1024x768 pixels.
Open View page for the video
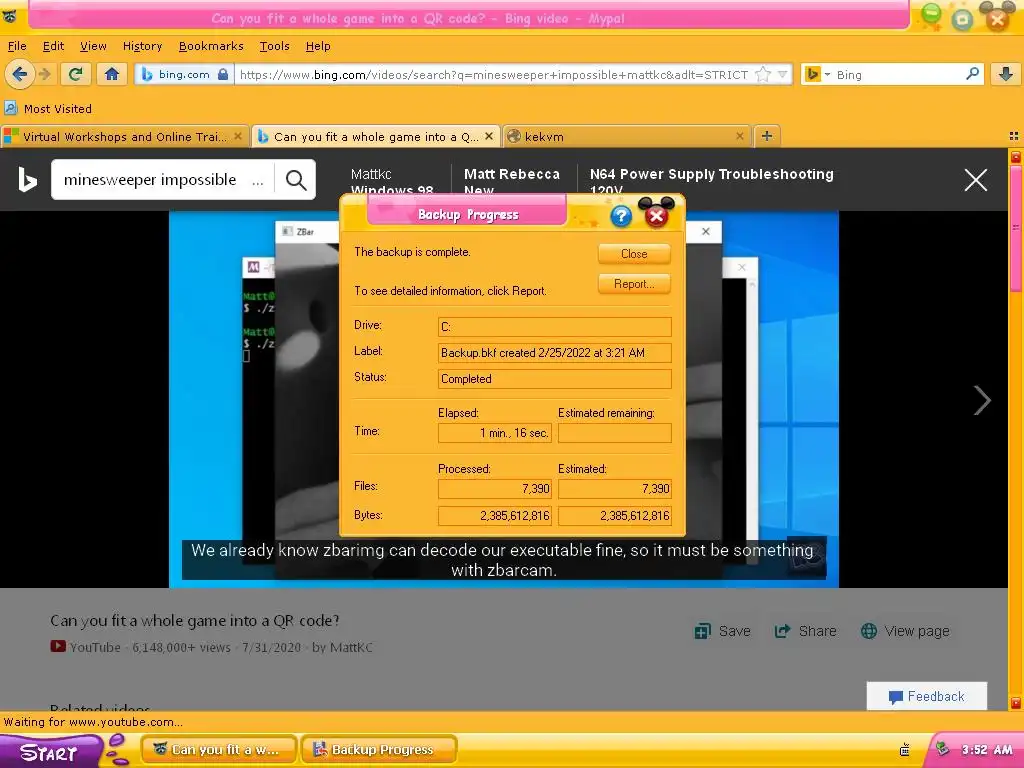(x=905, y=631)
